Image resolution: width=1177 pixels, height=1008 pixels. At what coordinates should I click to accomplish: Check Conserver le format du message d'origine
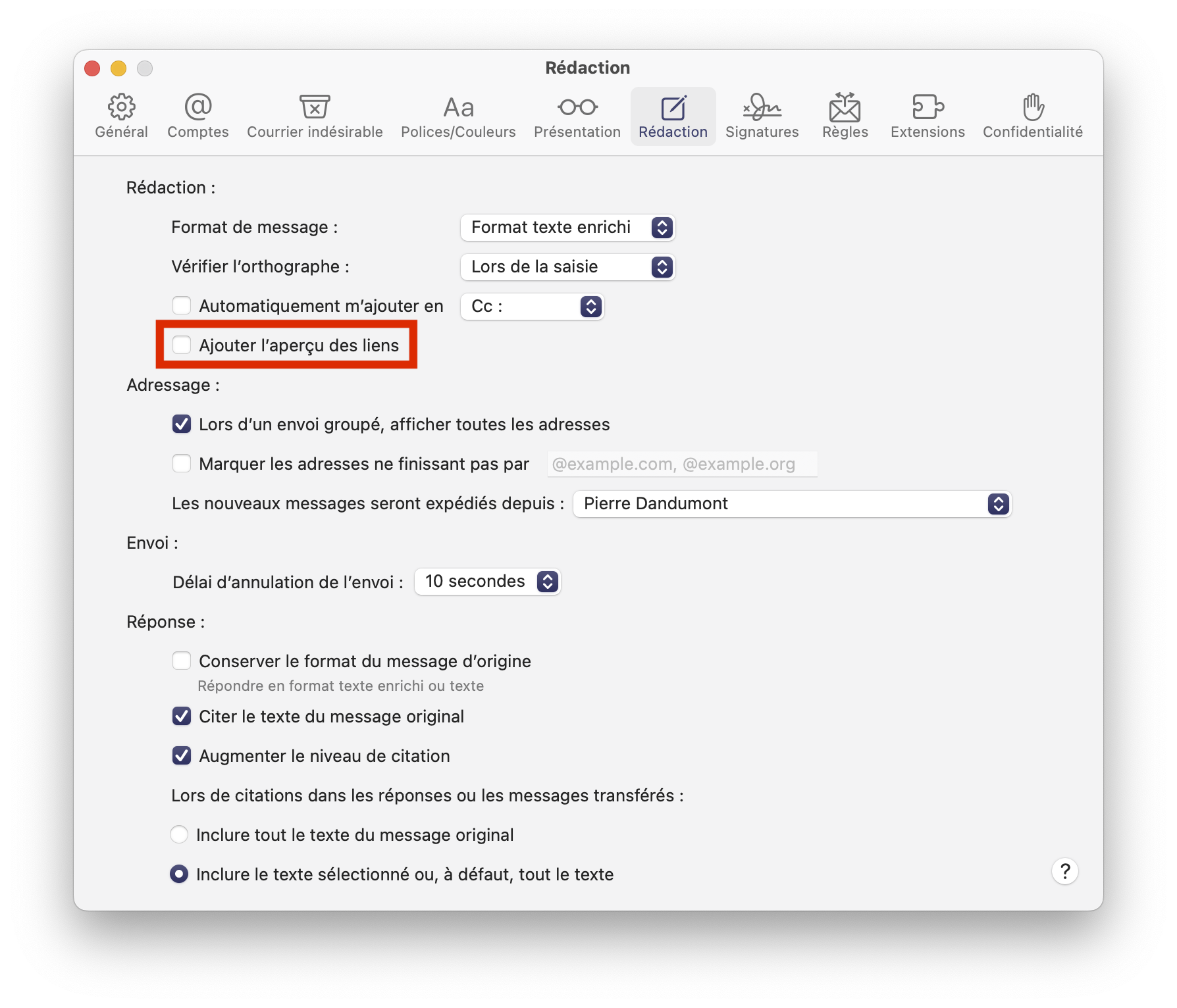pos(182,661)
